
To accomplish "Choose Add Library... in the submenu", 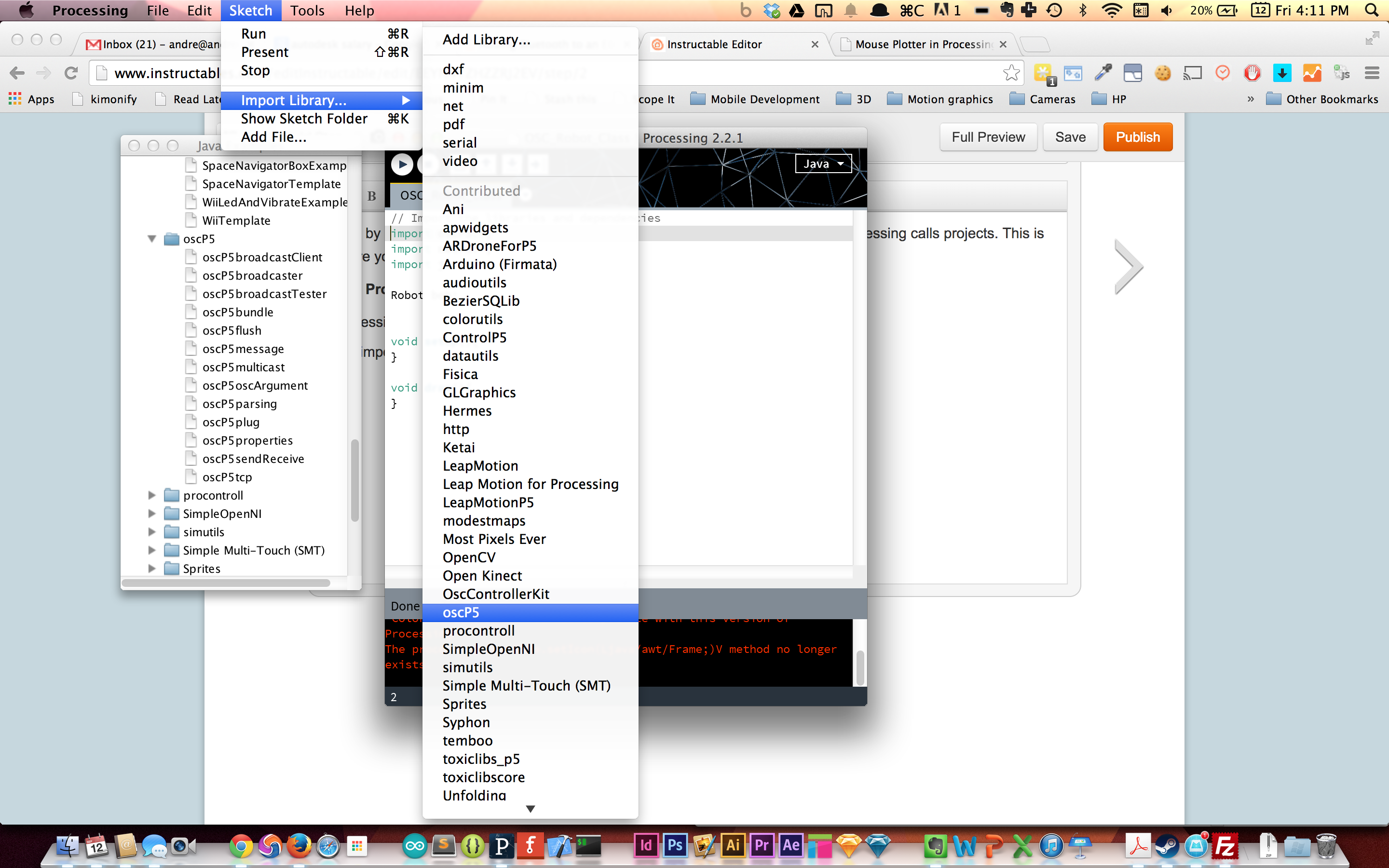I will click(531, 40).
